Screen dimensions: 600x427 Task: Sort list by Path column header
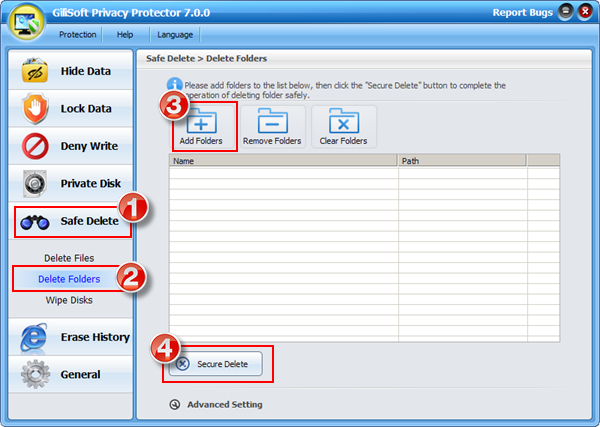click(462, 161)
